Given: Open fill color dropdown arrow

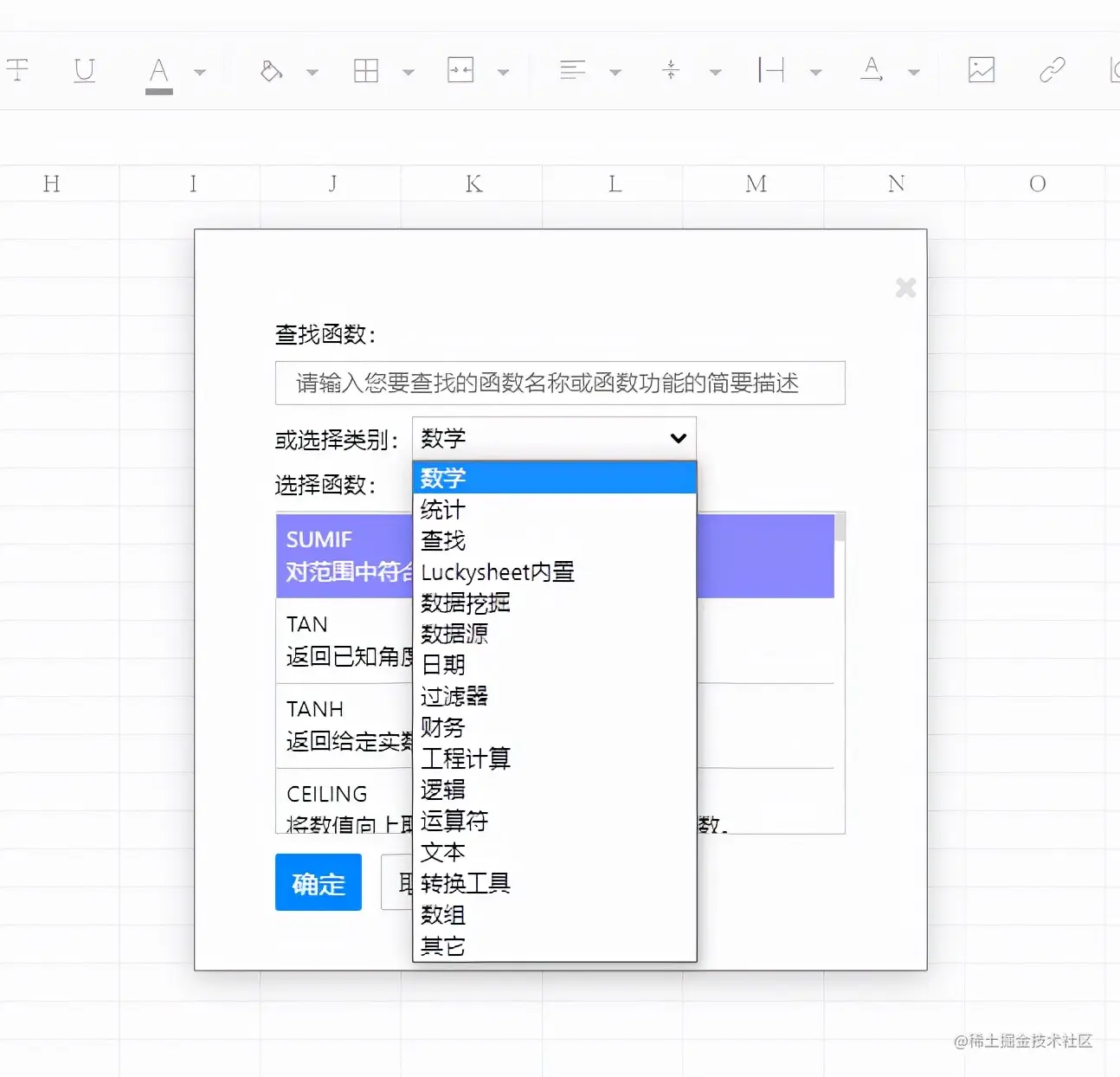Looking at the screenshot, I should point(312,73).
